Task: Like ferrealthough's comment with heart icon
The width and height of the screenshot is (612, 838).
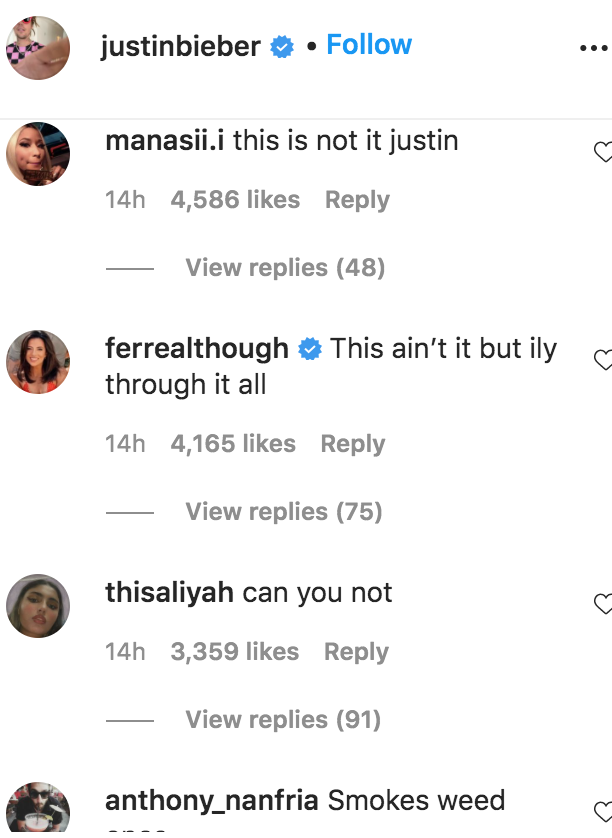Action: [x=603, y=360]
